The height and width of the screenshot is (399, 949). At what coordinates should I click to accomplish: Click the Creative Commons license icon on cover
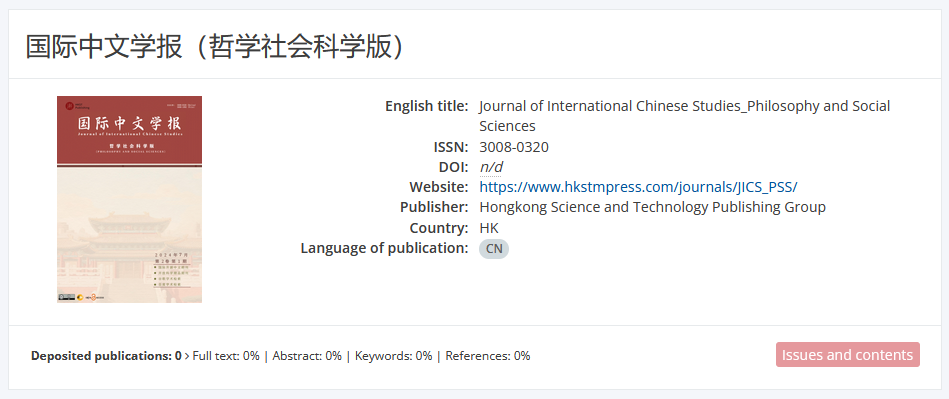[x=67, y=297]
